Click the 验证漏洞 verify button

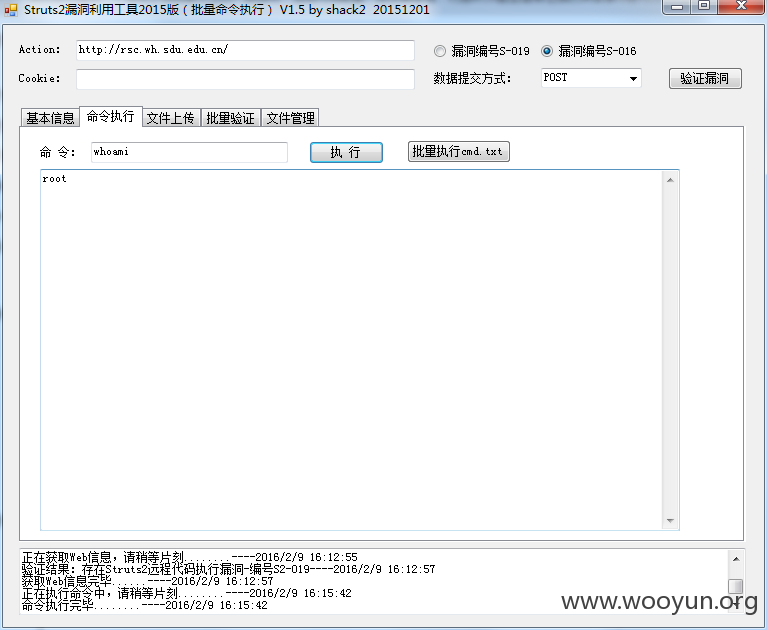coord(705,78)
